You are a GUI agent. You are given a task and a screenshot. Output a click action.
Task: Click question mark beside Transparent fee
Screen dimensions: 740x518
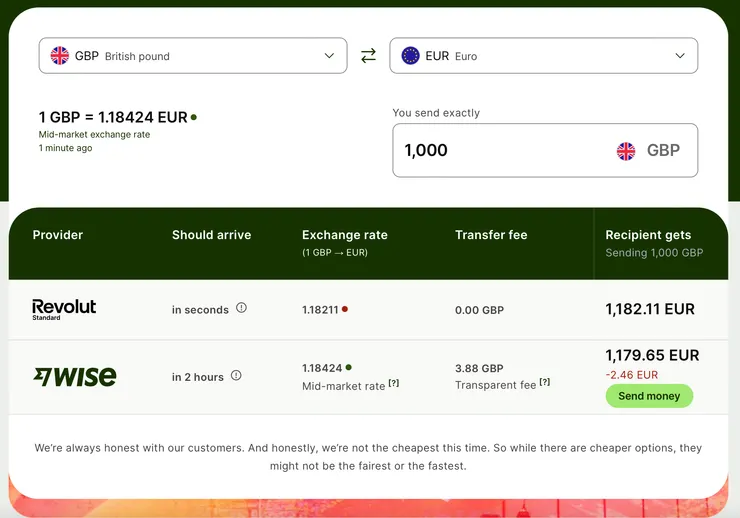click(x=545, y=382)
